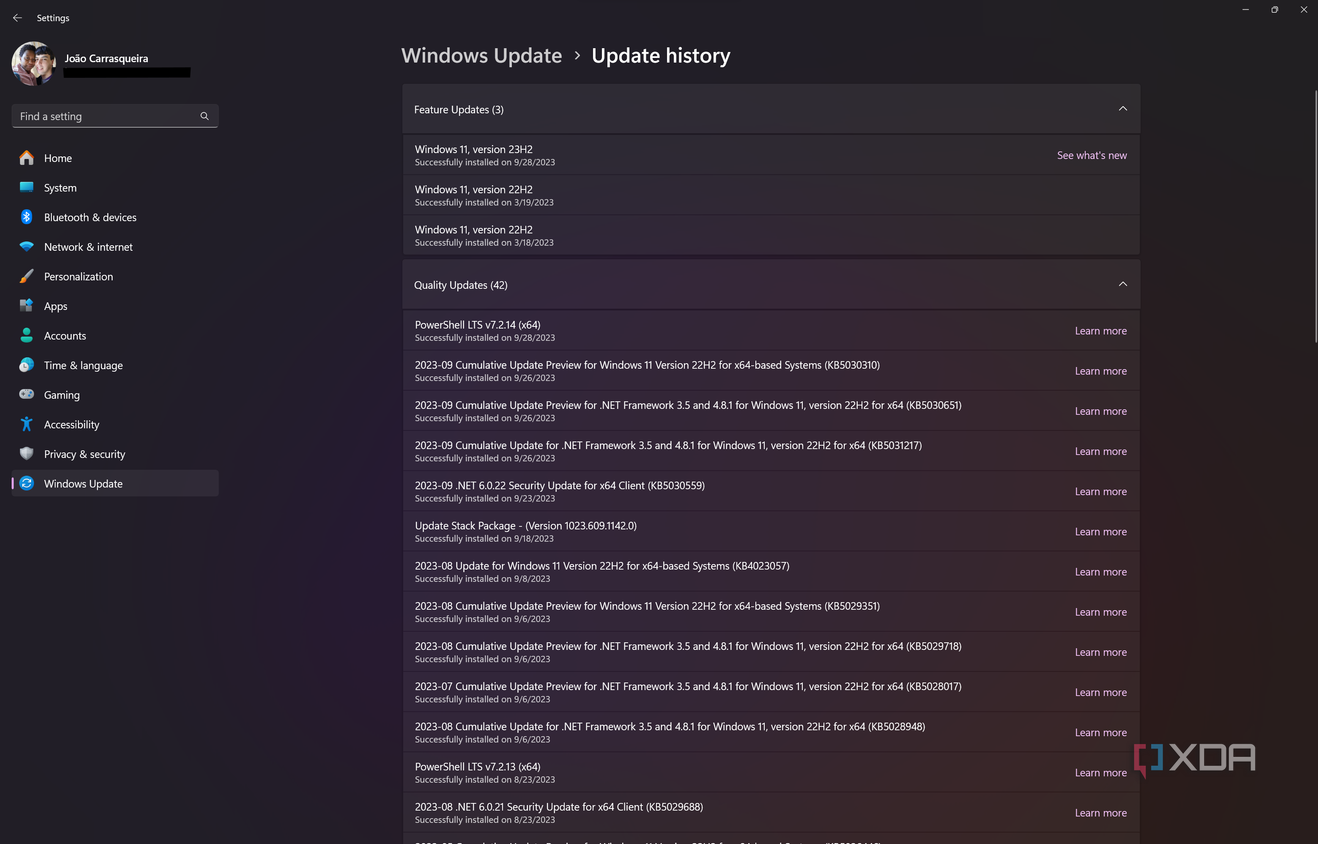
Task: Learn more about KB5031217 update
Action: (x=1100, y=451)
